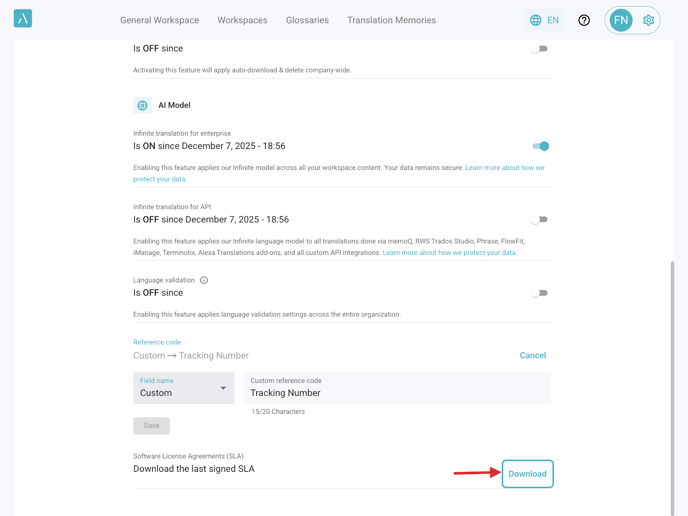Click the settings gear icon
The image size is (688, 516).
pyautogui.click(x=649, y=20)
